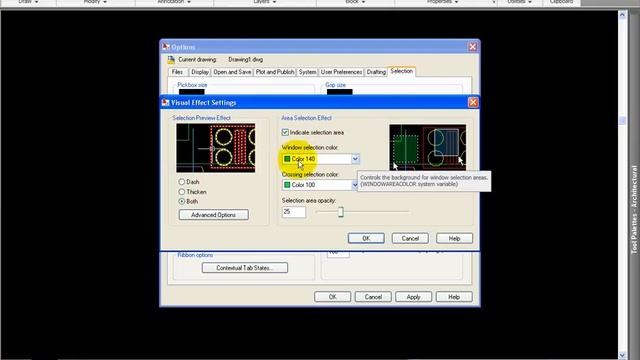Image resolution: width=640 pixels, height=360 pixels.
Task: Select the Selection tab in Options
Action: coord(402,71)
